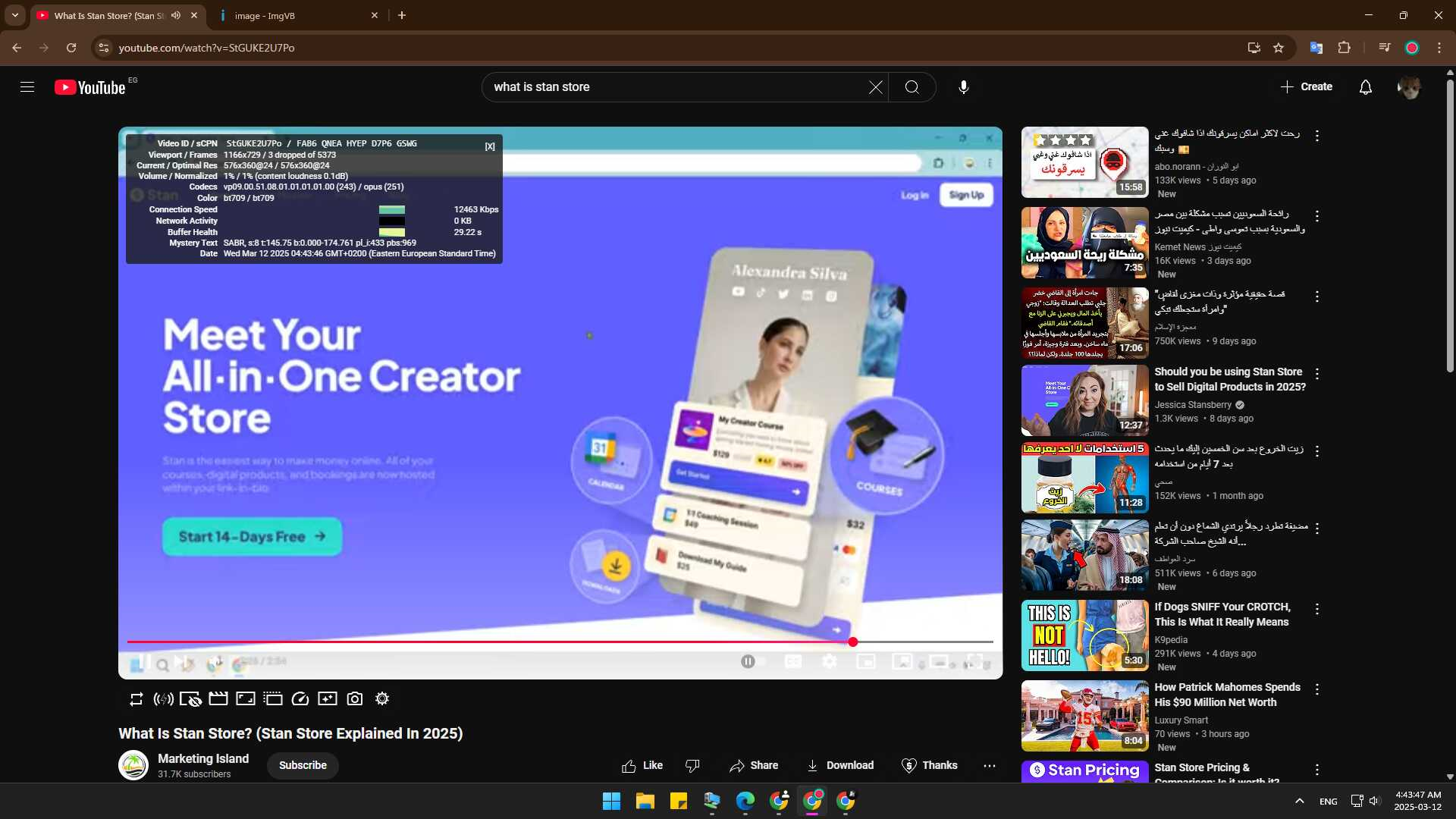Open 'If Dogs SNIFF Your CROTCH' video title
The height and width of the screenshot is (819, 1456).
tap(1222, 614)
